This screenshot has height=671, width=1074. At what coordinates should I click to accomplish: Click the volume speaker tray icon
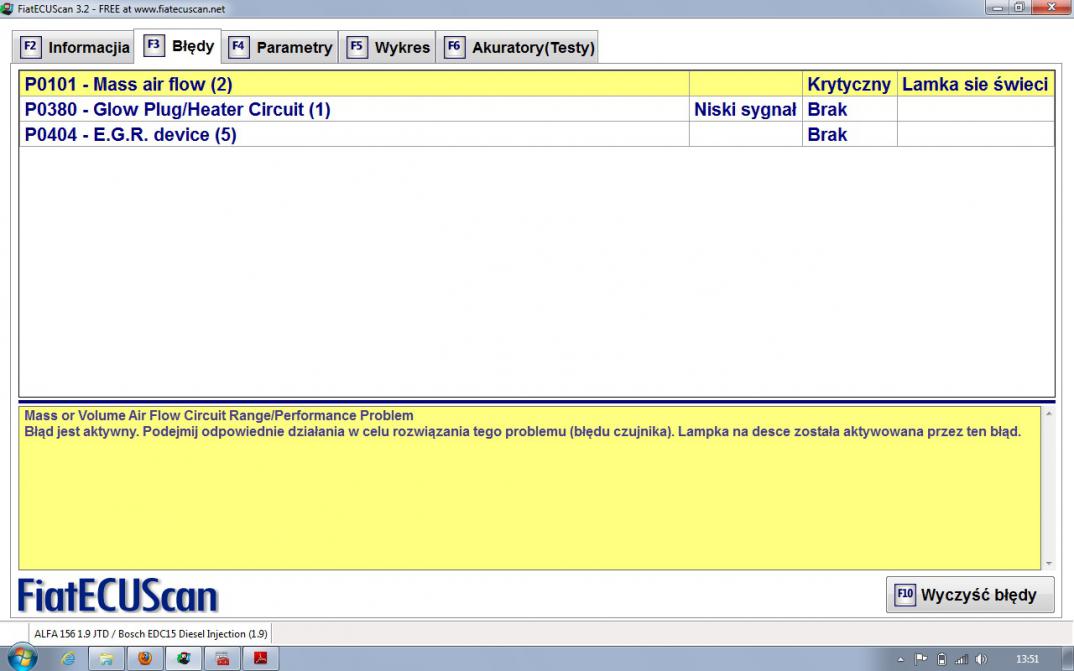(981, 659)
